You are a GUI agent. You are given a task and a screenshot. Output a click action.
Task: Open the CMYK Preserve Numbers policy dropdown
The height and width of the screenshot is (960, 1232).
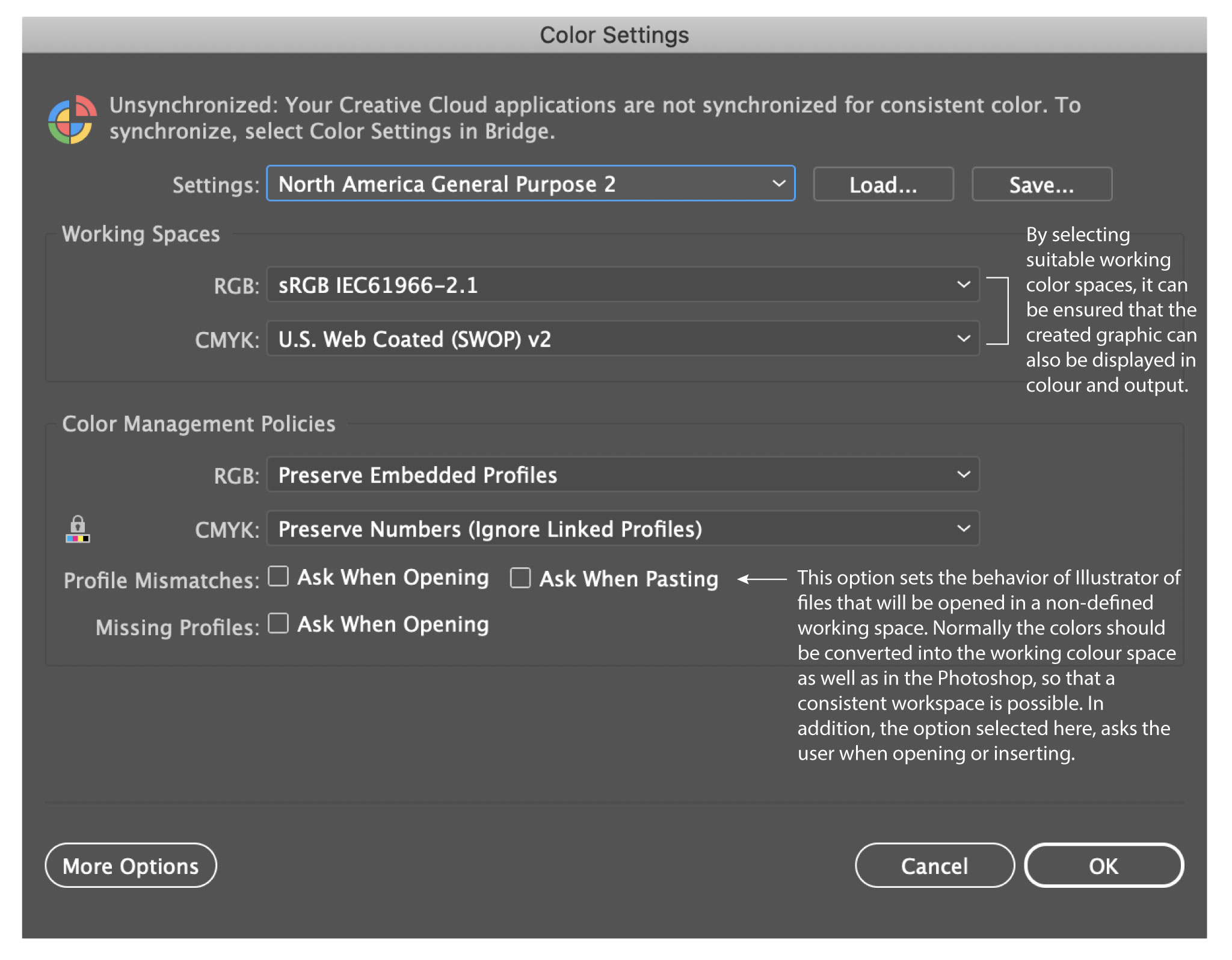click(623, 529)
